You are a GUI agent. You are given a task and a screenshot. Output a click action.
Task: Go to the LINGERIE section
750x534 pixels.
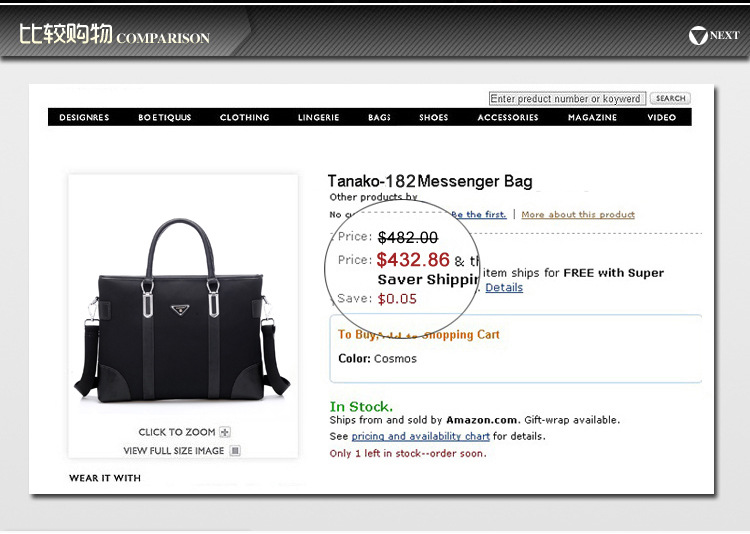[x=319, y=117]
